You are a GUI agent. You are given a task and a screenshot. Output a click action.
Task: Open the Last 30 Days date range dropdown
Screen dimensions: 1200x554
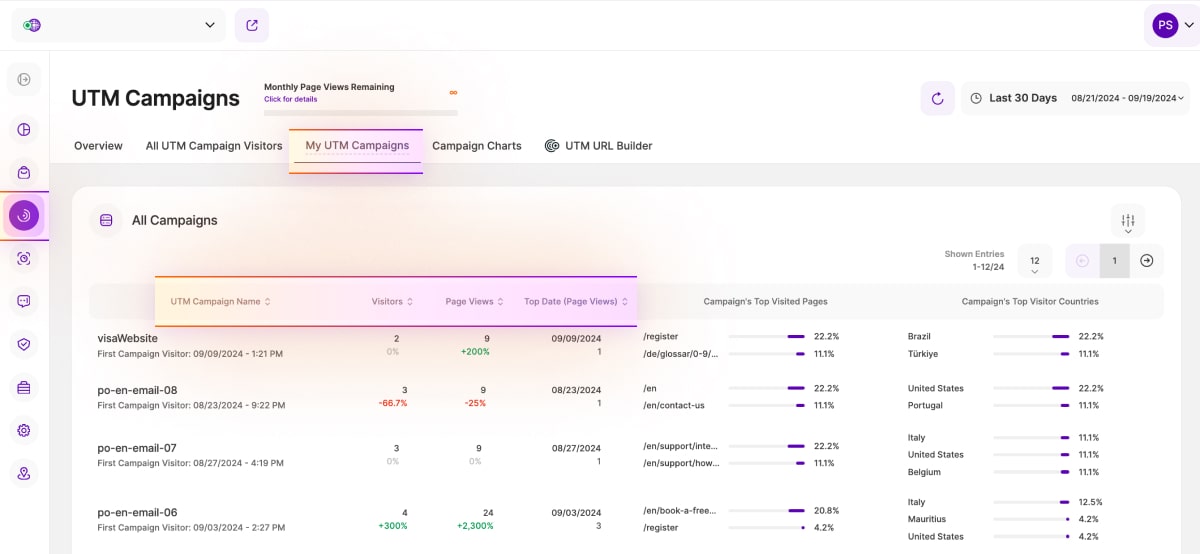pos(1075,98)
